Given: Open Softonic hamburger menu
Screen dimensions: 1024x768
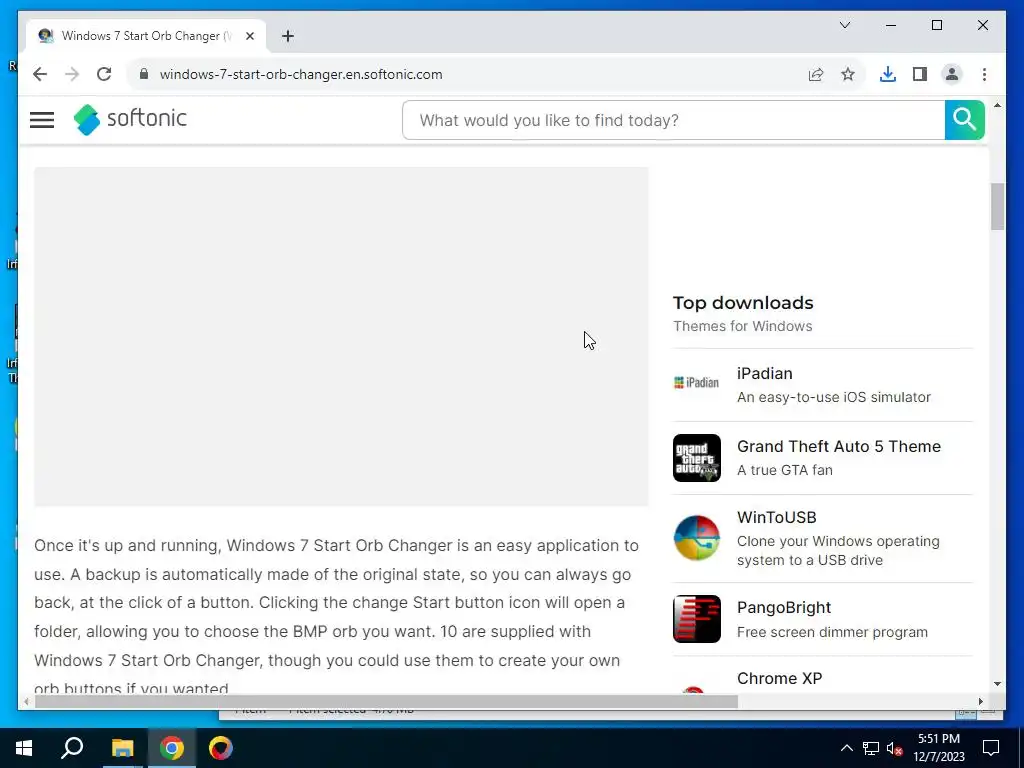Looking at the screenshot, I should pyautogui.click(x=42, y=120).
